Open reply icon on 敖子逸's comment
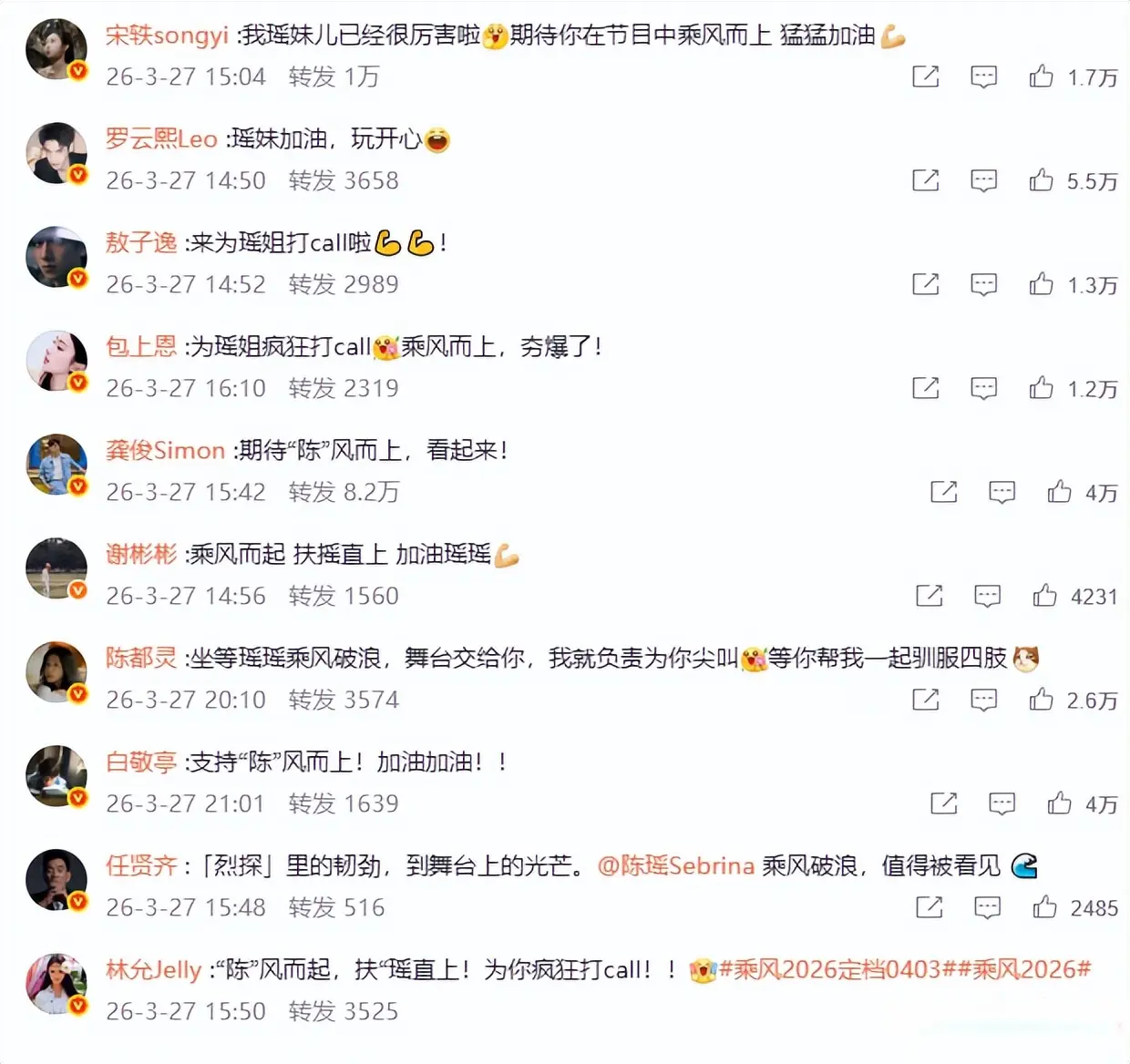1130x1064 pixels. [983, 284]
